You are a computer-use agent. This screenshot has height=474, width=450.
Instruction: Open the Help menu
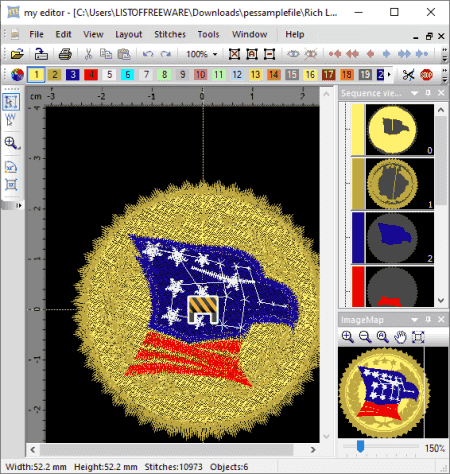click(x=295, y=34)
